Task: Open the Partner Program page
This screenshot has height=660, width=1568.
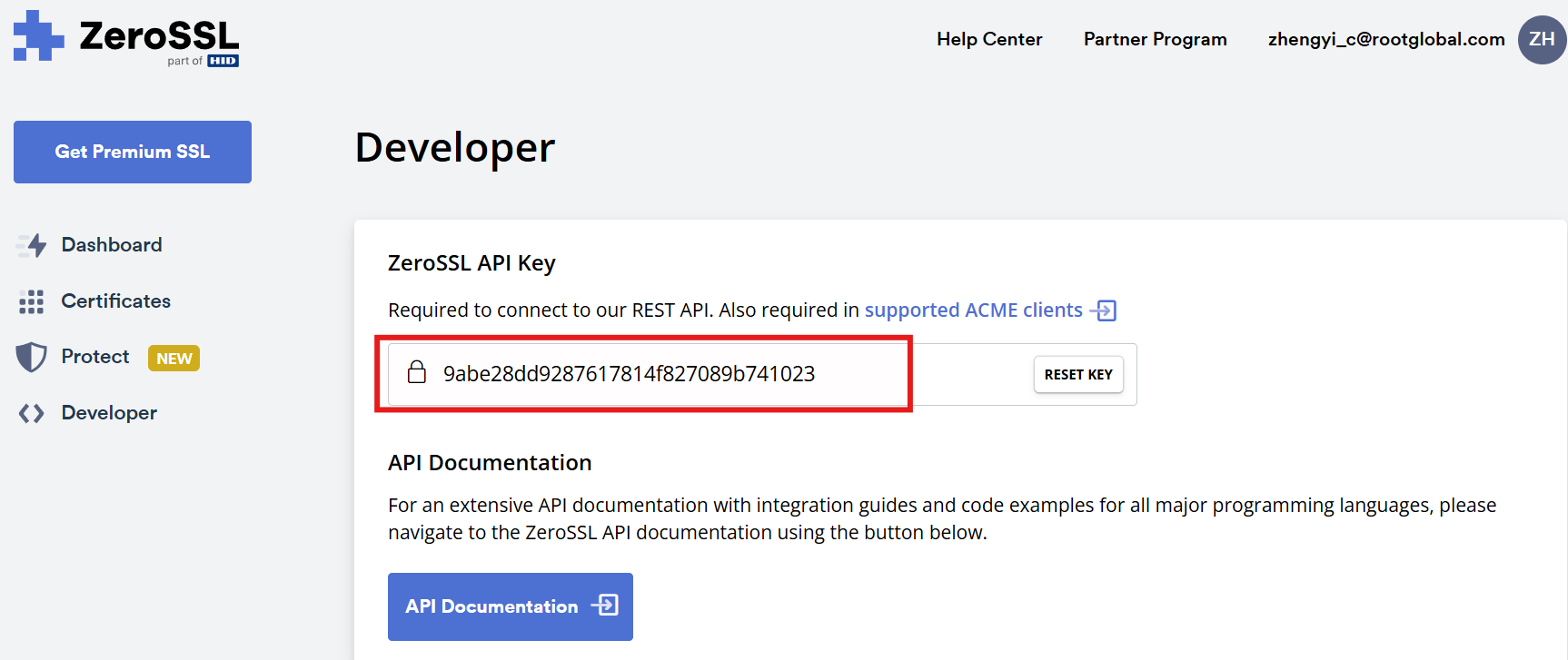Action: tap(1155, 39)
